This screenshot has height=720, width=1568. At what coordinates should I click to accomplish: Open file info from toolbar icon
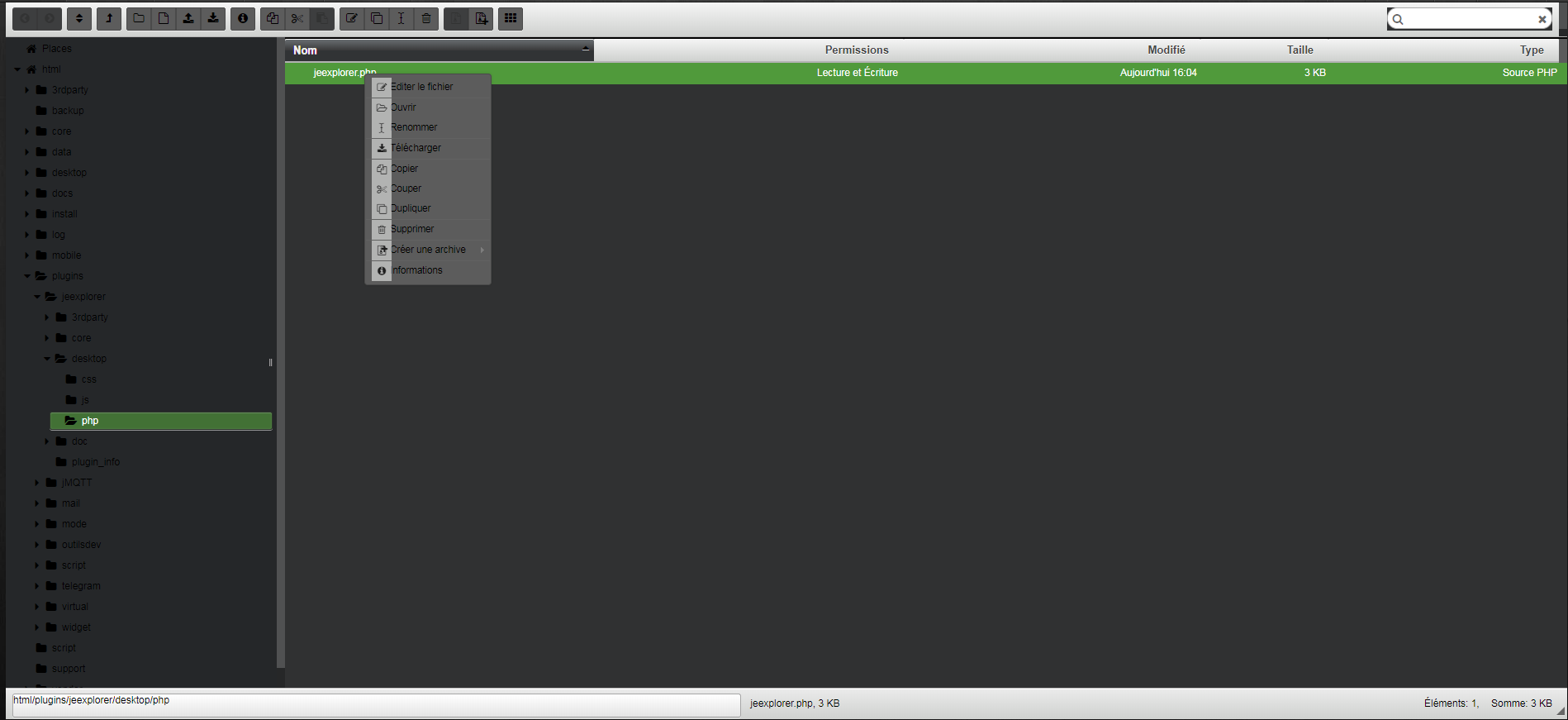[x=243, y=18]
